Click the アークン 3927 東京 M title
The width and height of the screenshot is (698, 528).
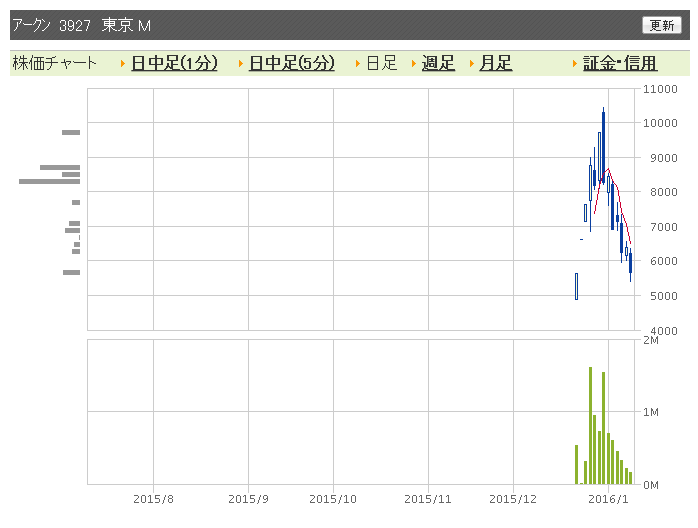[x=82, y=25]
